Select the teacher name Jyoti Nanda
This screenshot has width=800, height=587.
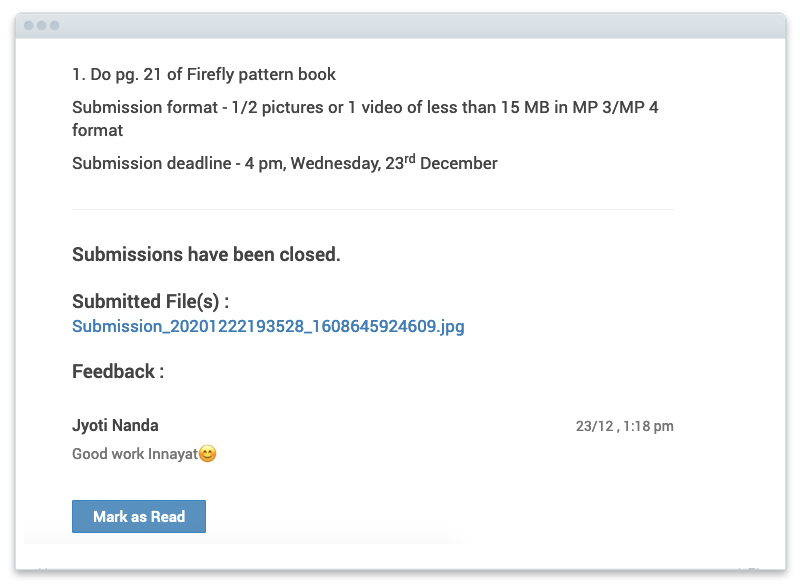click(115, 425)
